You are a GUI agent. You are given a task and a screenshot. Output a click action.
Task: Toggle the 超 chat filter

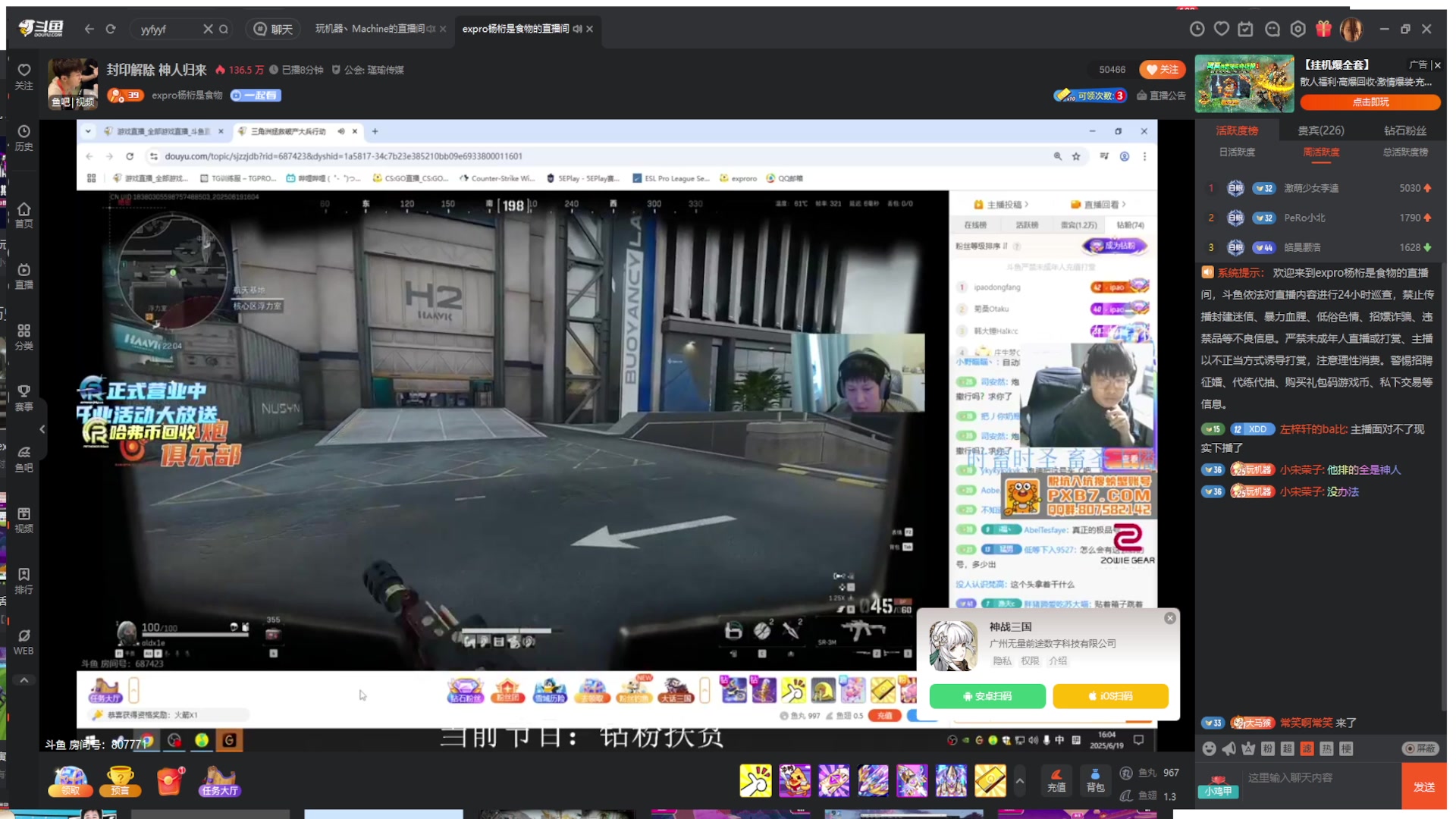tap(1287, 749)
